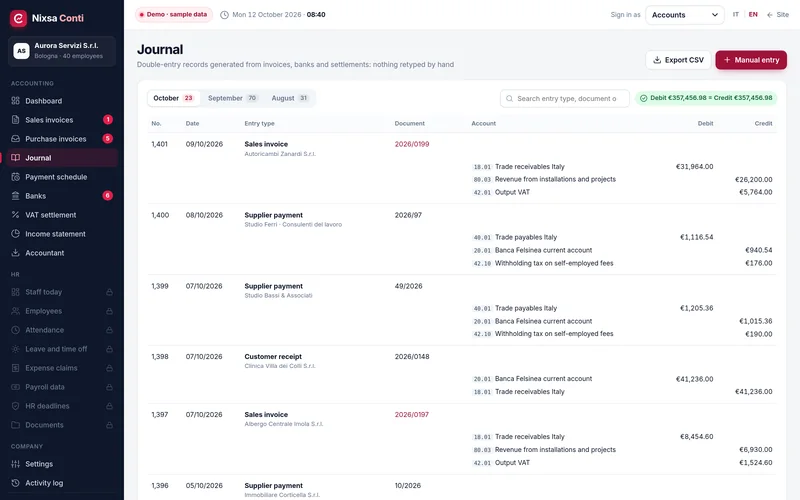Open Sales invoices from sidebar
Image resolution: width=800 pixels, height=500 pixels.
tap(62, 120)
